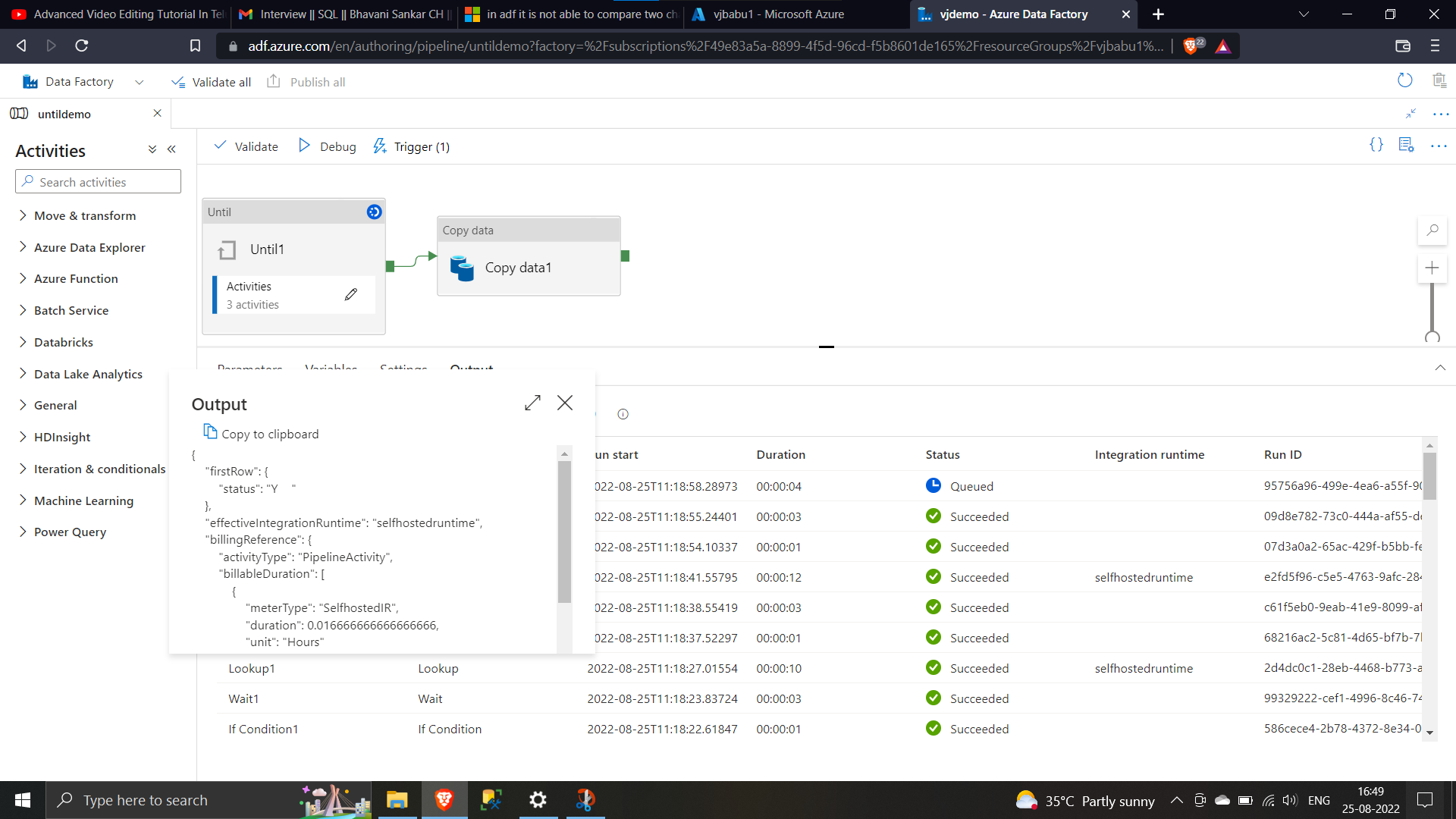Click the browser reload icon

point(82,45)
